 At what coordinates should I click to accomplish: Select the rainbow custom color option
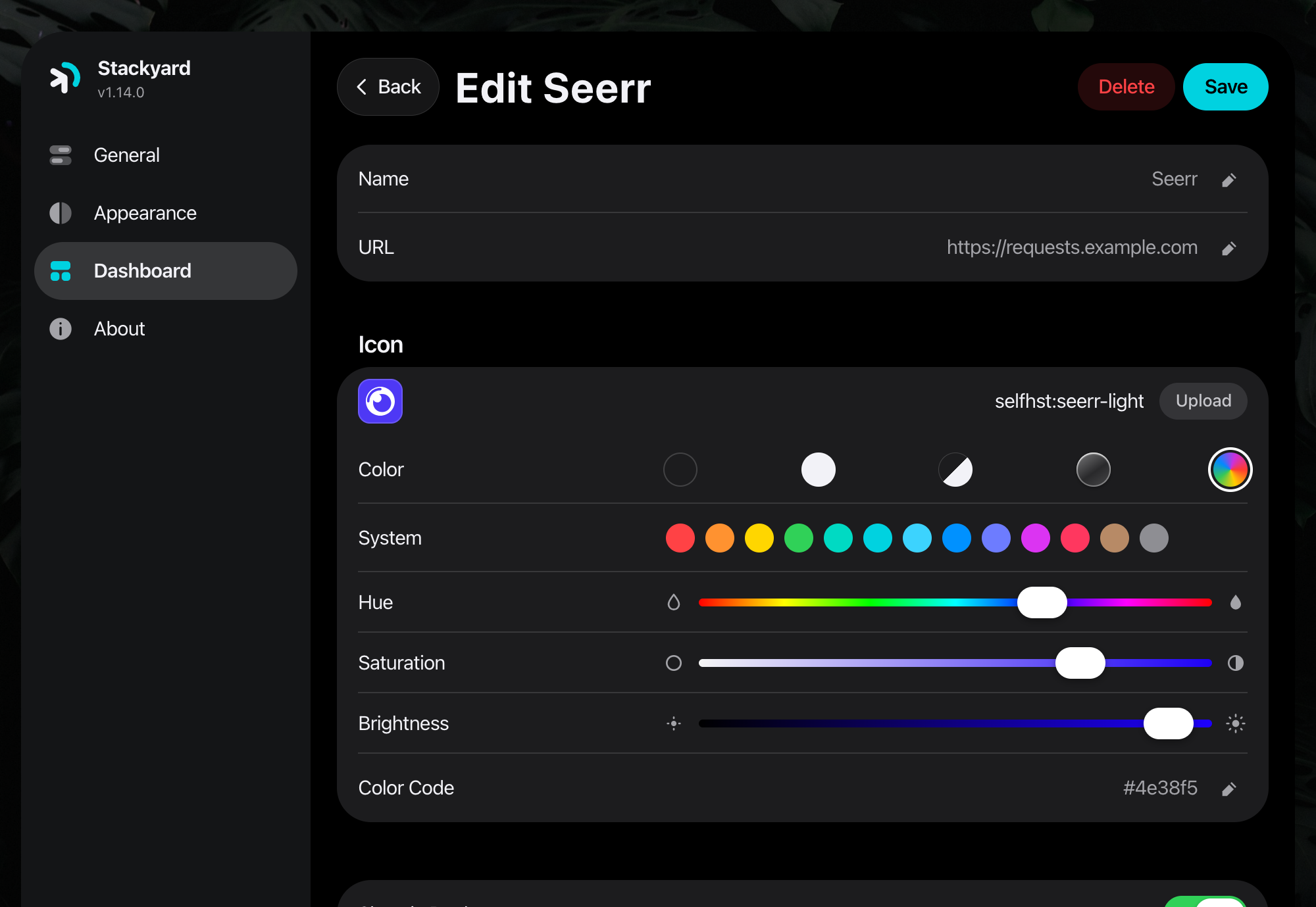1230,470
